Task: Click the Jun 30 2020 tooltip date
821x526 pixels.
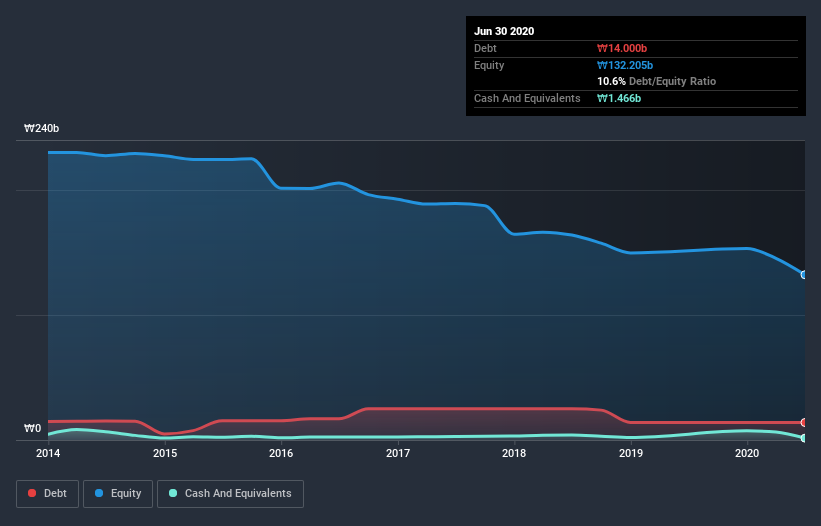Action: pos(504,31)
